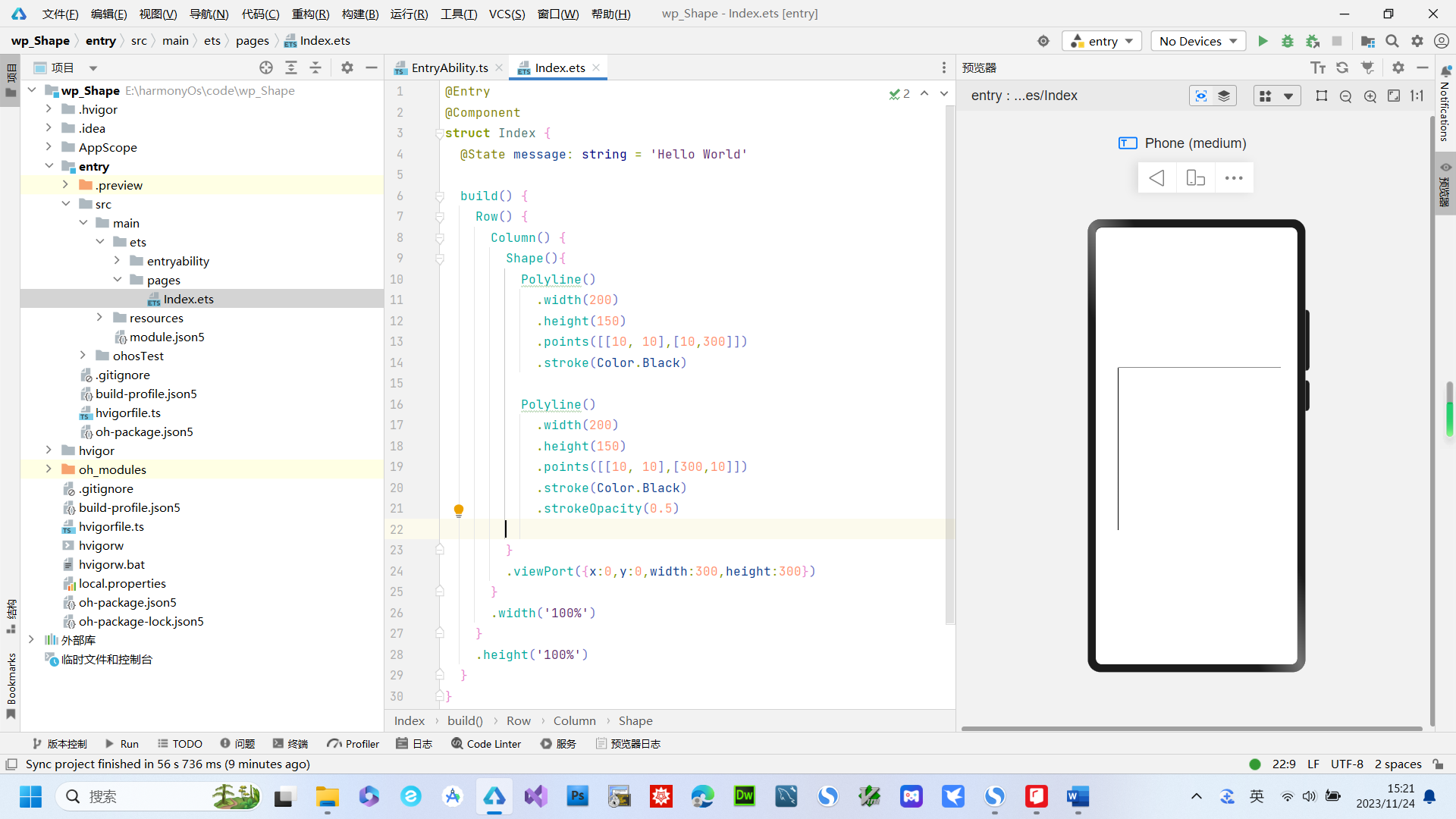Refresh the previewer

click(x=1342, y=67)
